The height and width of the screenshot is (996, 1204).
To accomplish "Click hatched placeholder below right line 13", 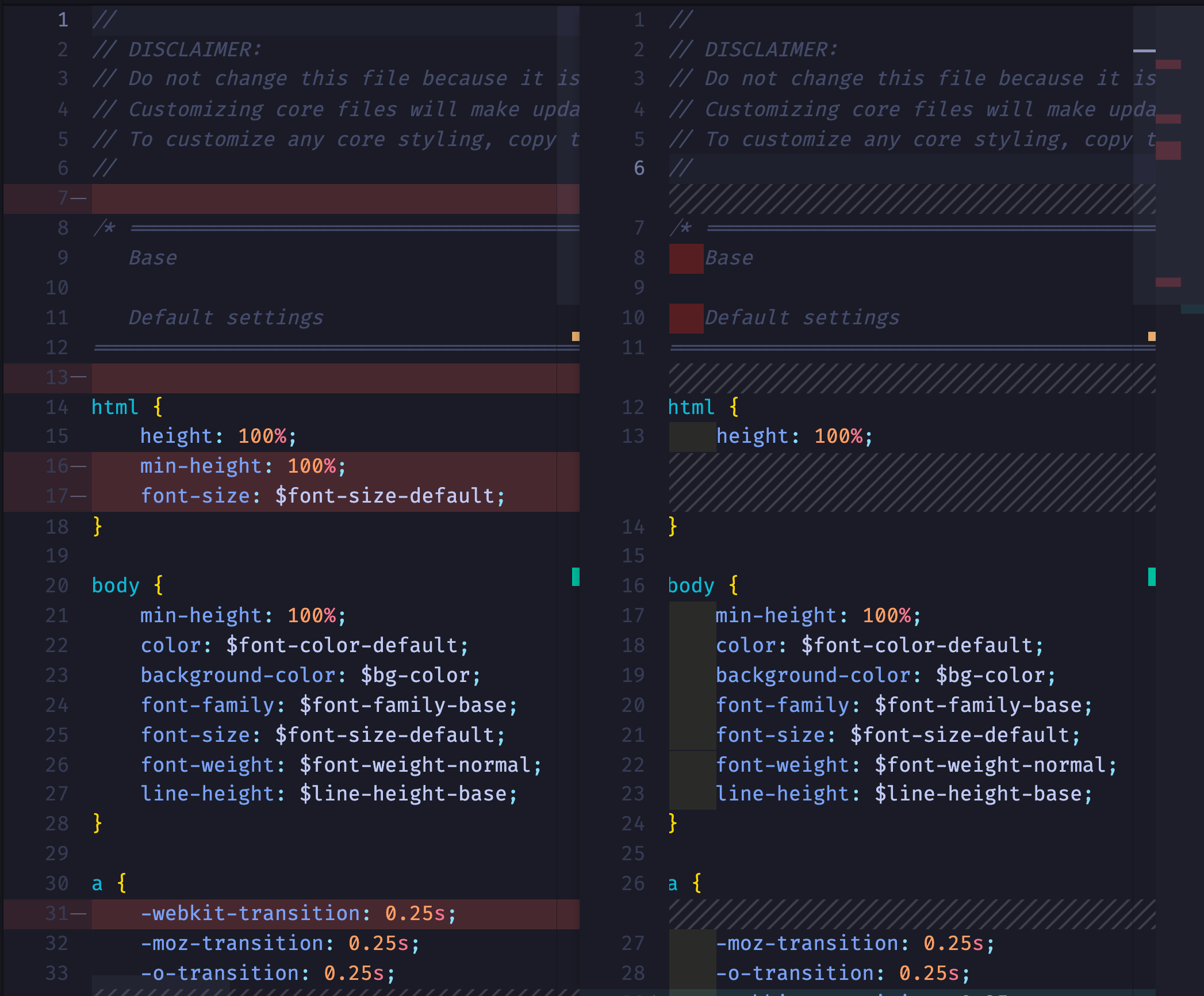I will [912, 482].
